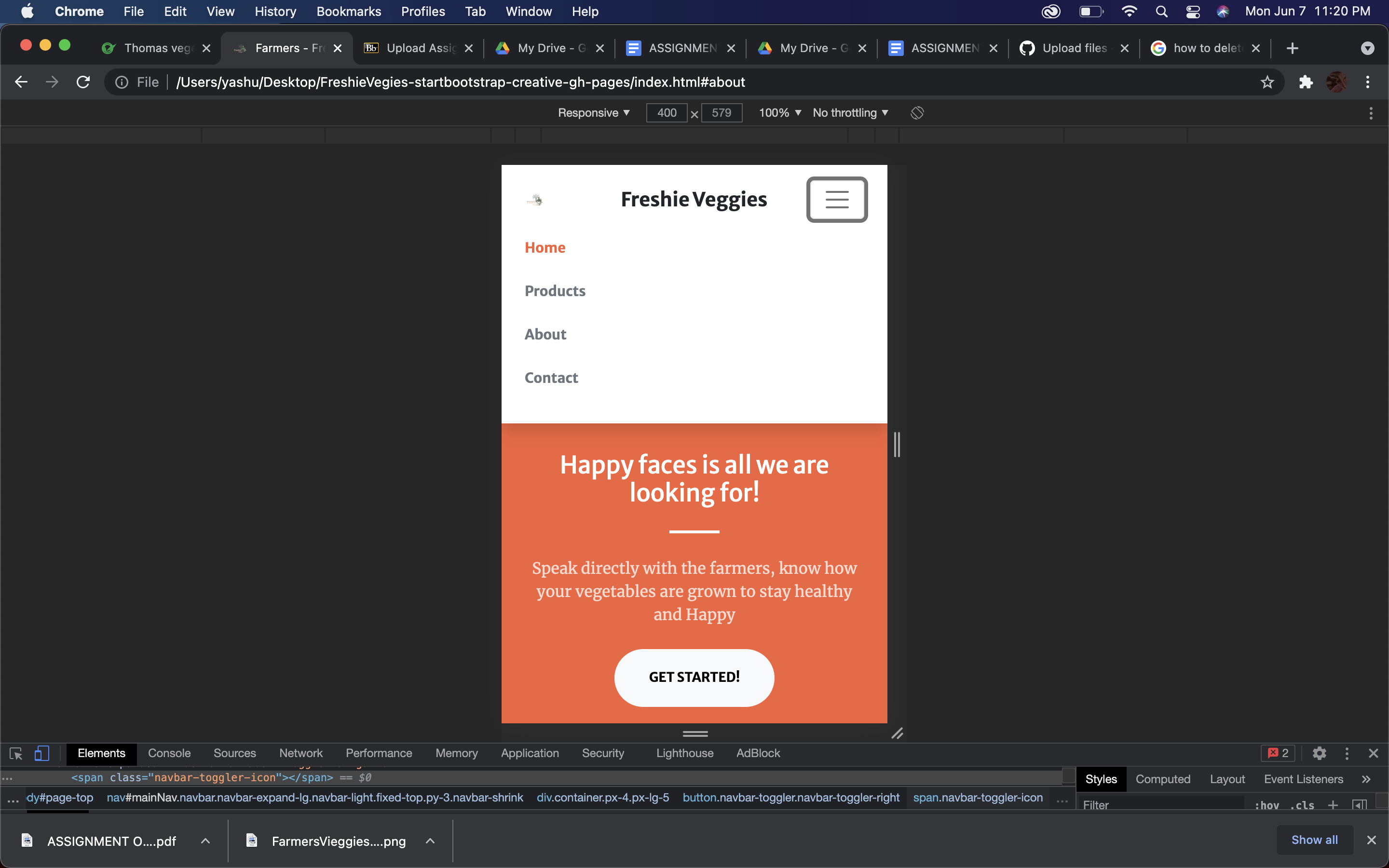Click the right viewport resize handle
Screen dimensions: 1389x868
click(897, 444)
